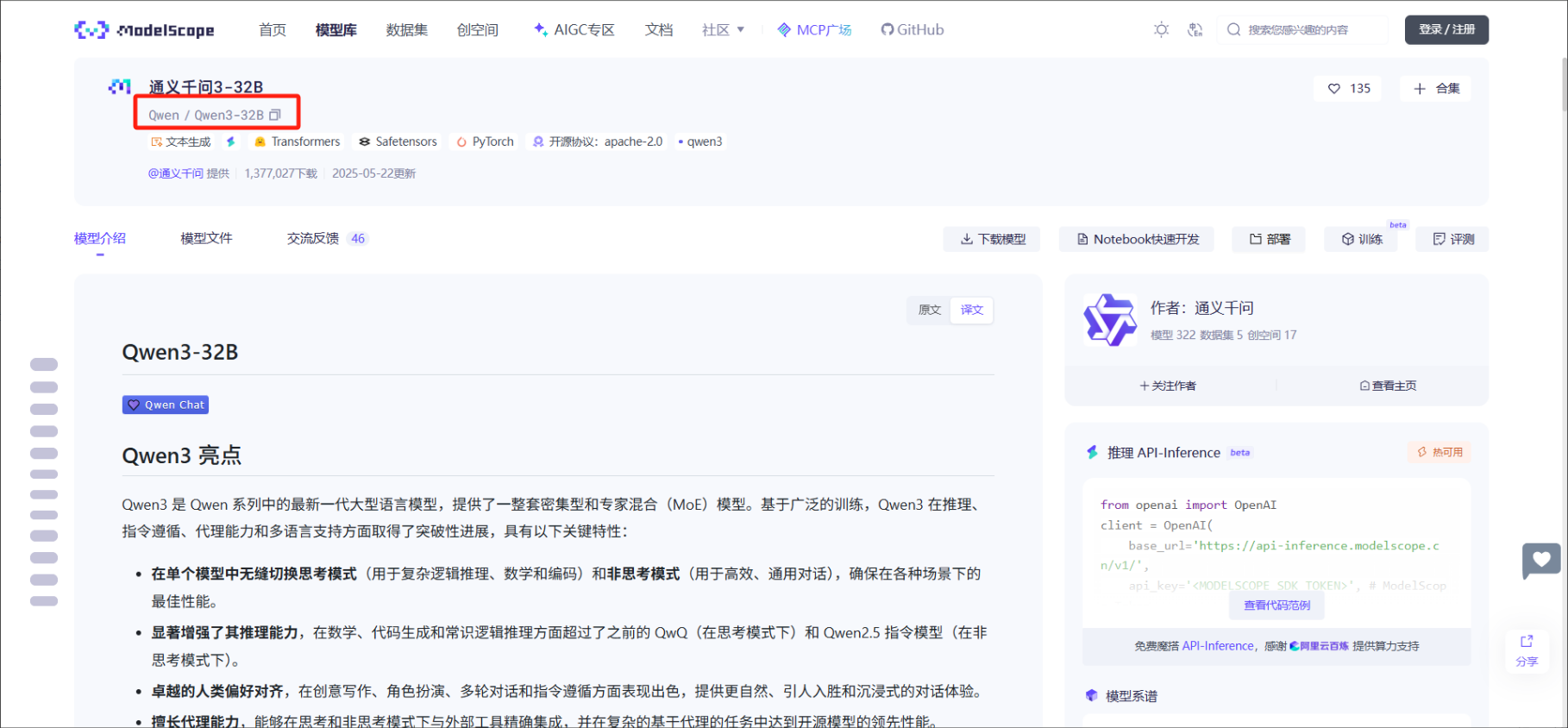The width and height of the screenshot is (1568, 728).
Task: Open the 创空间 nav item
Action: point(478,29)
